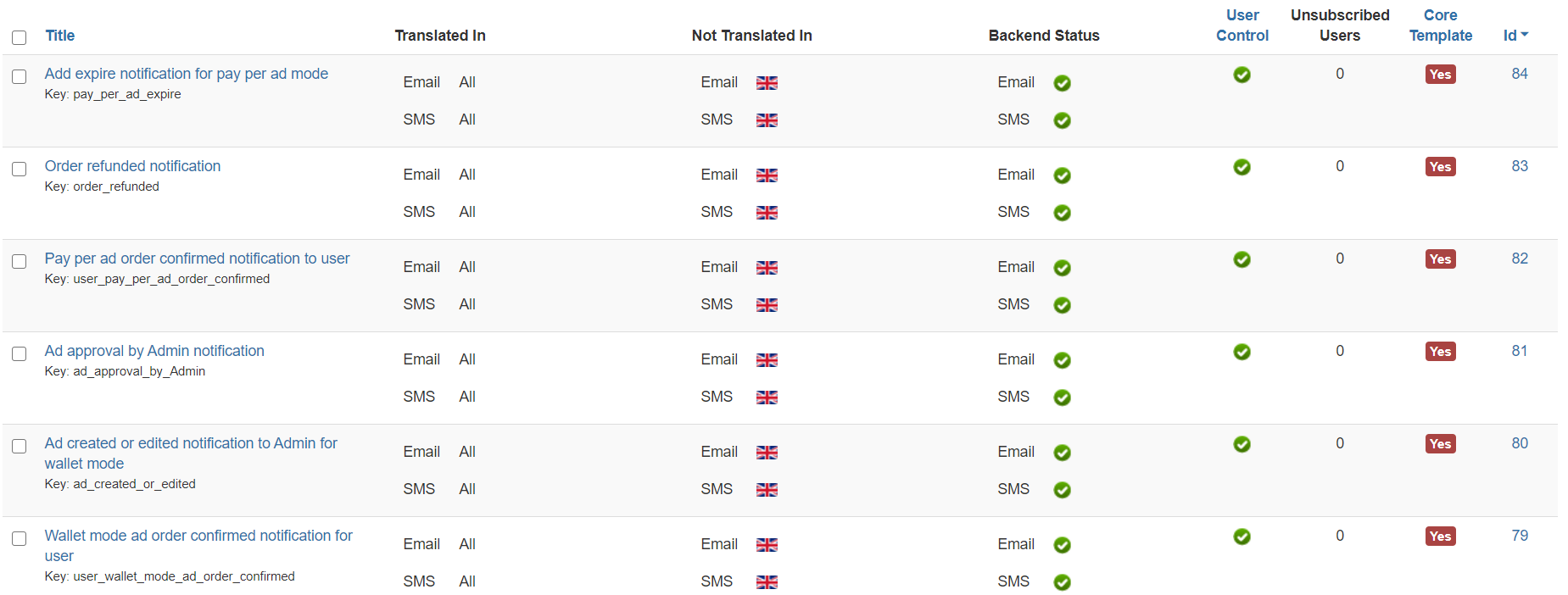
Task: Open 'Add expire notification for pay per ad mode'
Action: pyautogui.click(x=186, y=74)
